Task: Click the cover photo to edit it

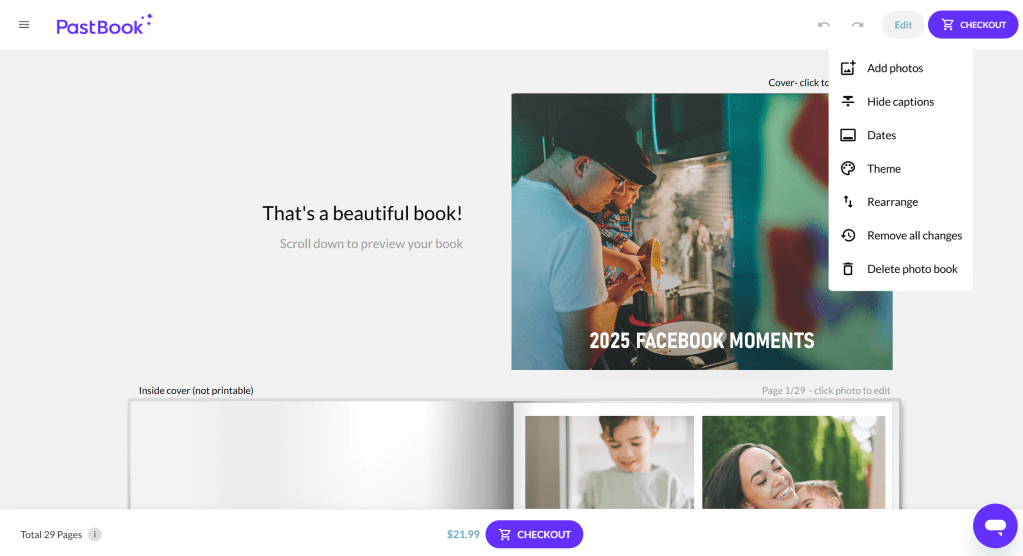Action: point(670,232)
